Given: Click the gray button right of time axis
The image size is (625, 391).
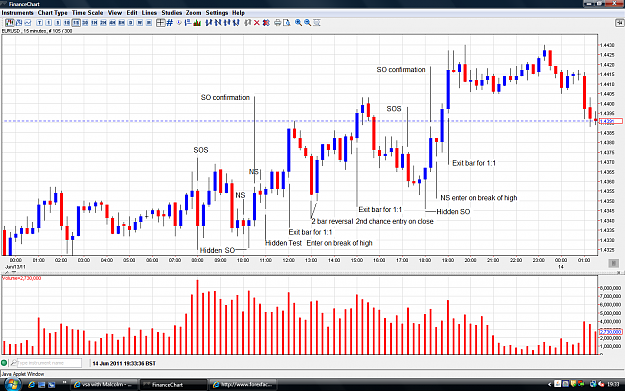Looking at the screenshot, I should click(x=613, y=263).
